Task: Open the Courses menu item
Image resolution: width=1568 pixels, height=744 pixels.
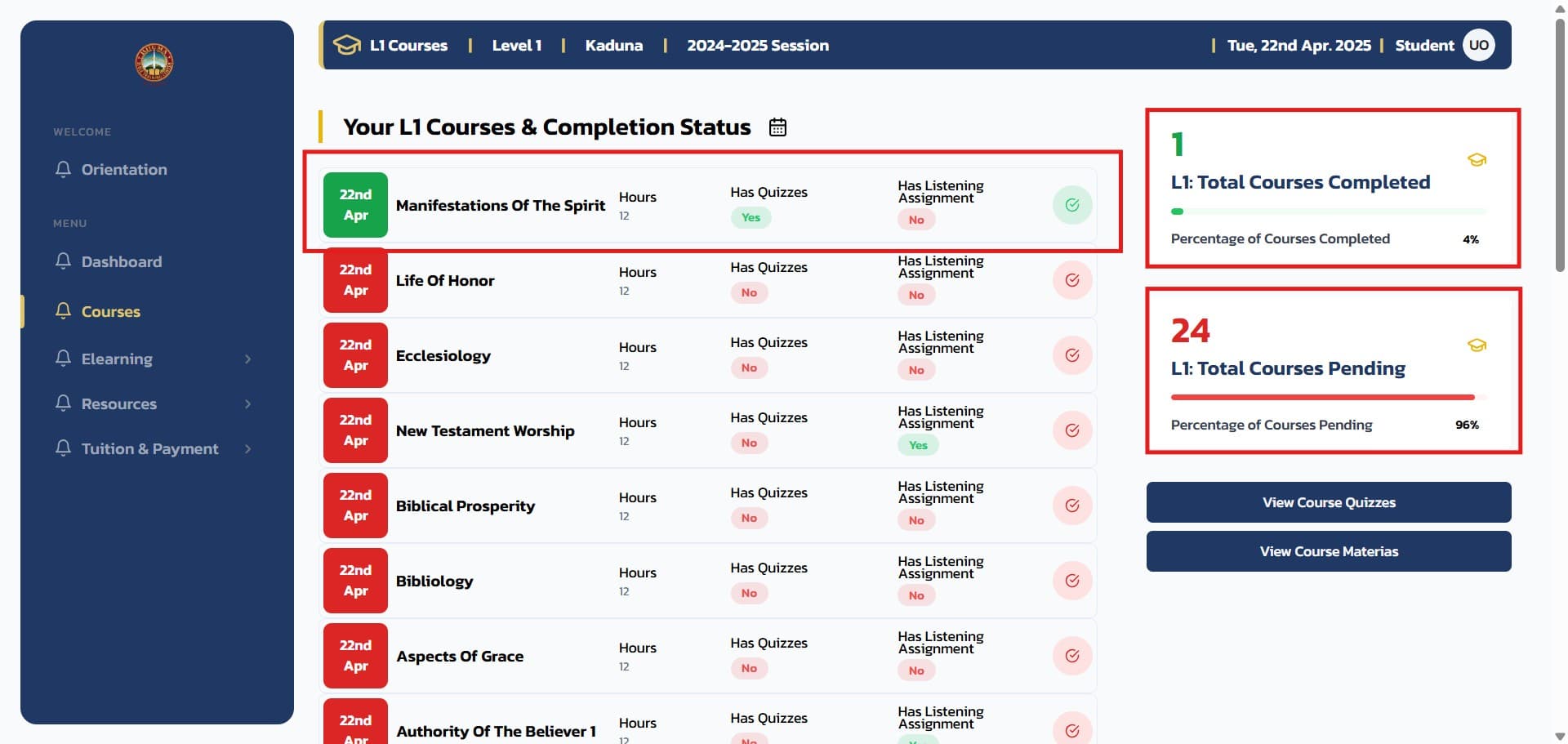Action: [111, 312]
